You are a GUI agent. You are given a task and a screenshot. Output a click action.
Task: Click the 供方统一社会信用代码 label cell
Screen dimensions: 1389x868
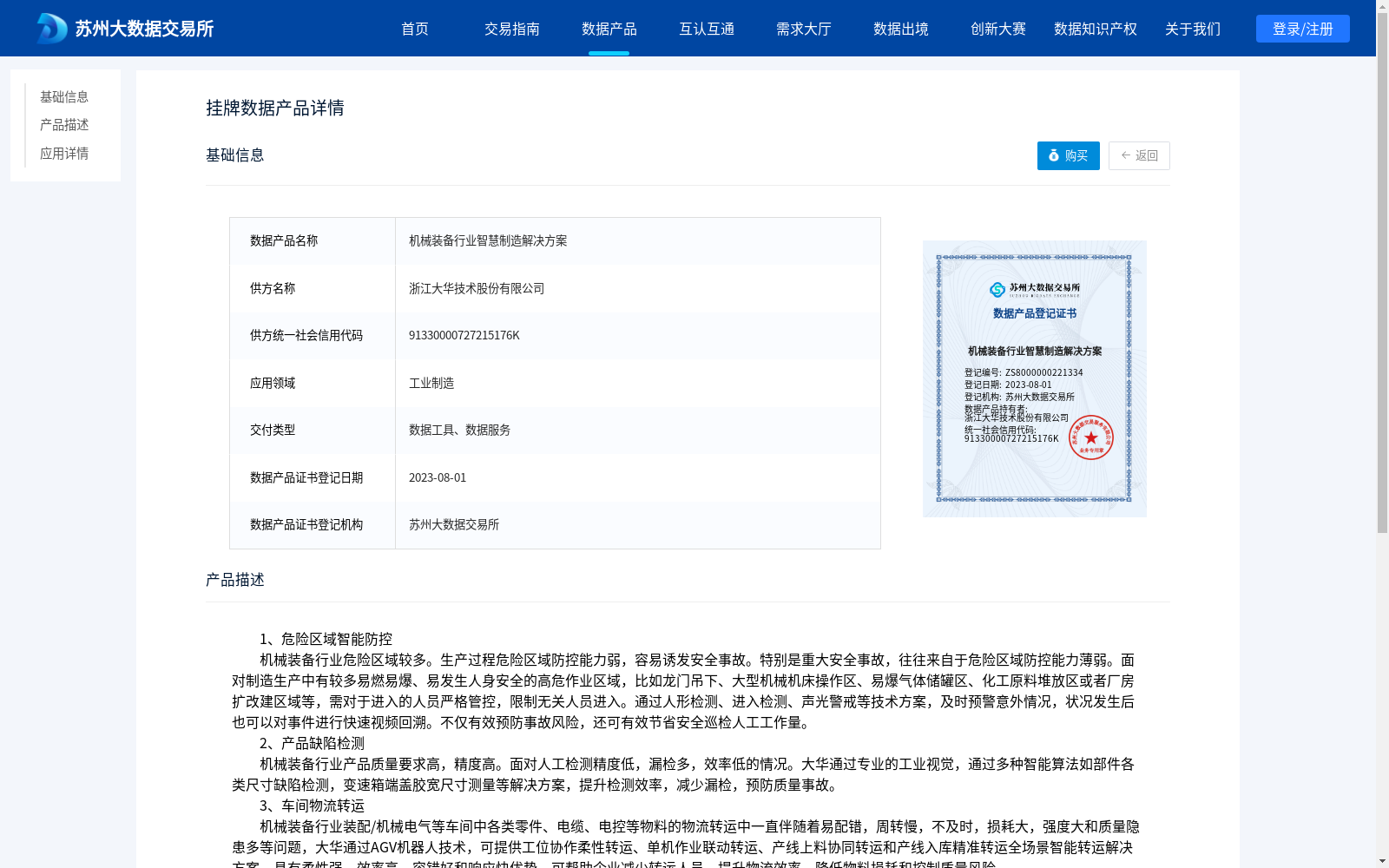coord(313,335)
